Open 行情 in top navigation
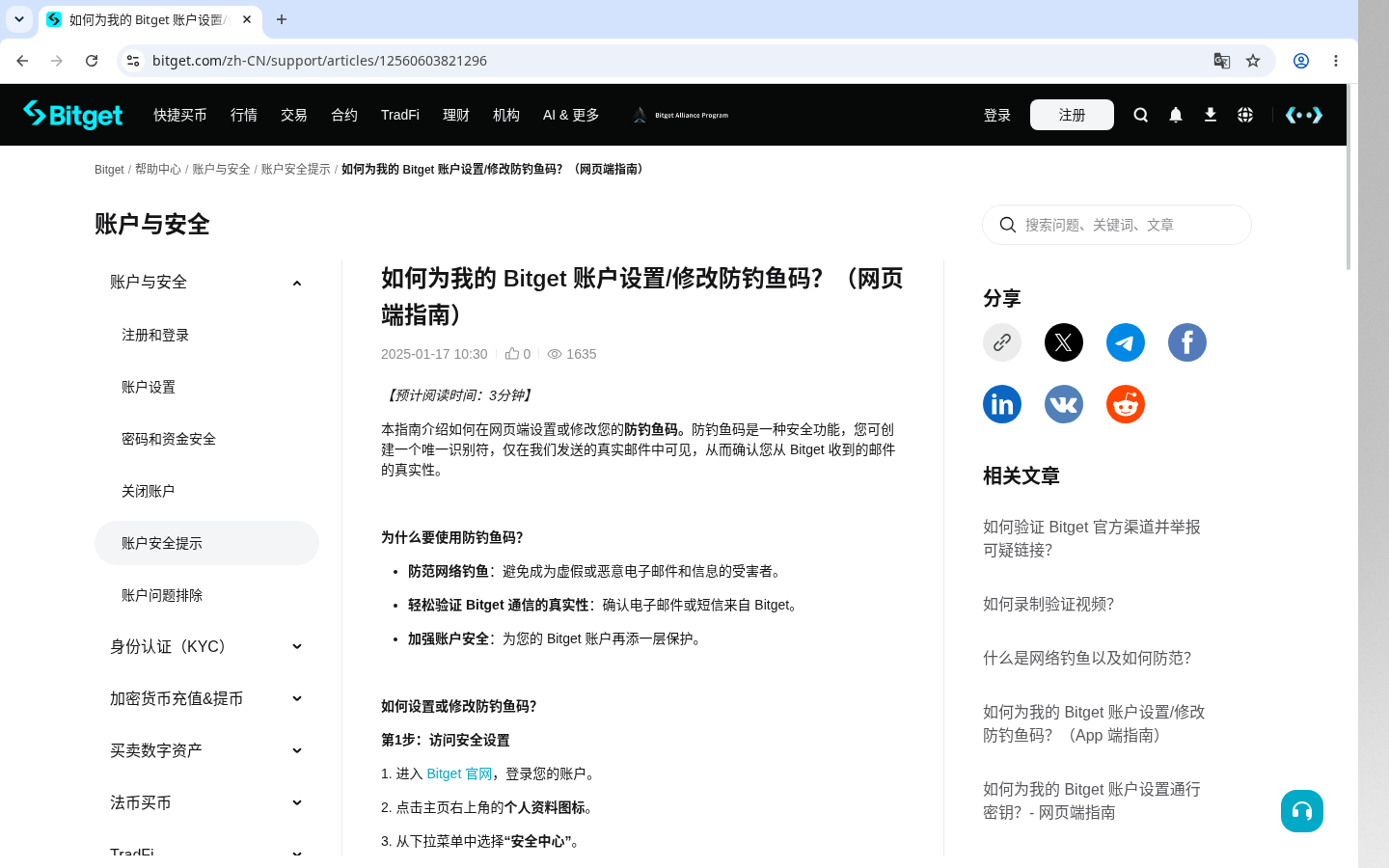Viewport: 1389px width, 868px height. [x=244, y=115]
